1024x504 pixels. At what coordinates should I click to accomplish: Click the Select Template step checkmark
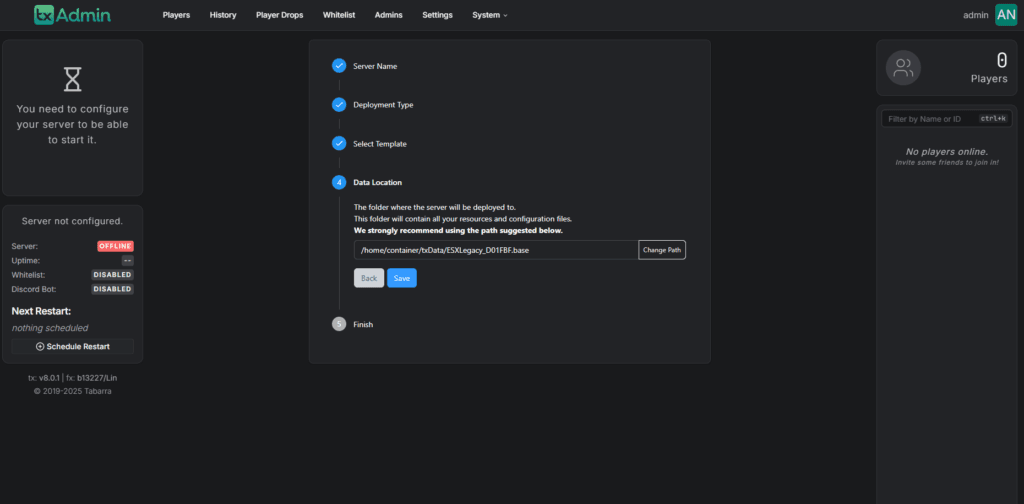click(339, 143)
